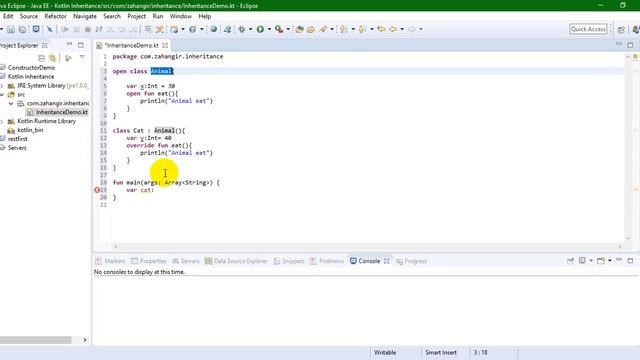Open the Open Console dropdown arrow
This screenshot has width=640, height=360.
tap(610, 260)
